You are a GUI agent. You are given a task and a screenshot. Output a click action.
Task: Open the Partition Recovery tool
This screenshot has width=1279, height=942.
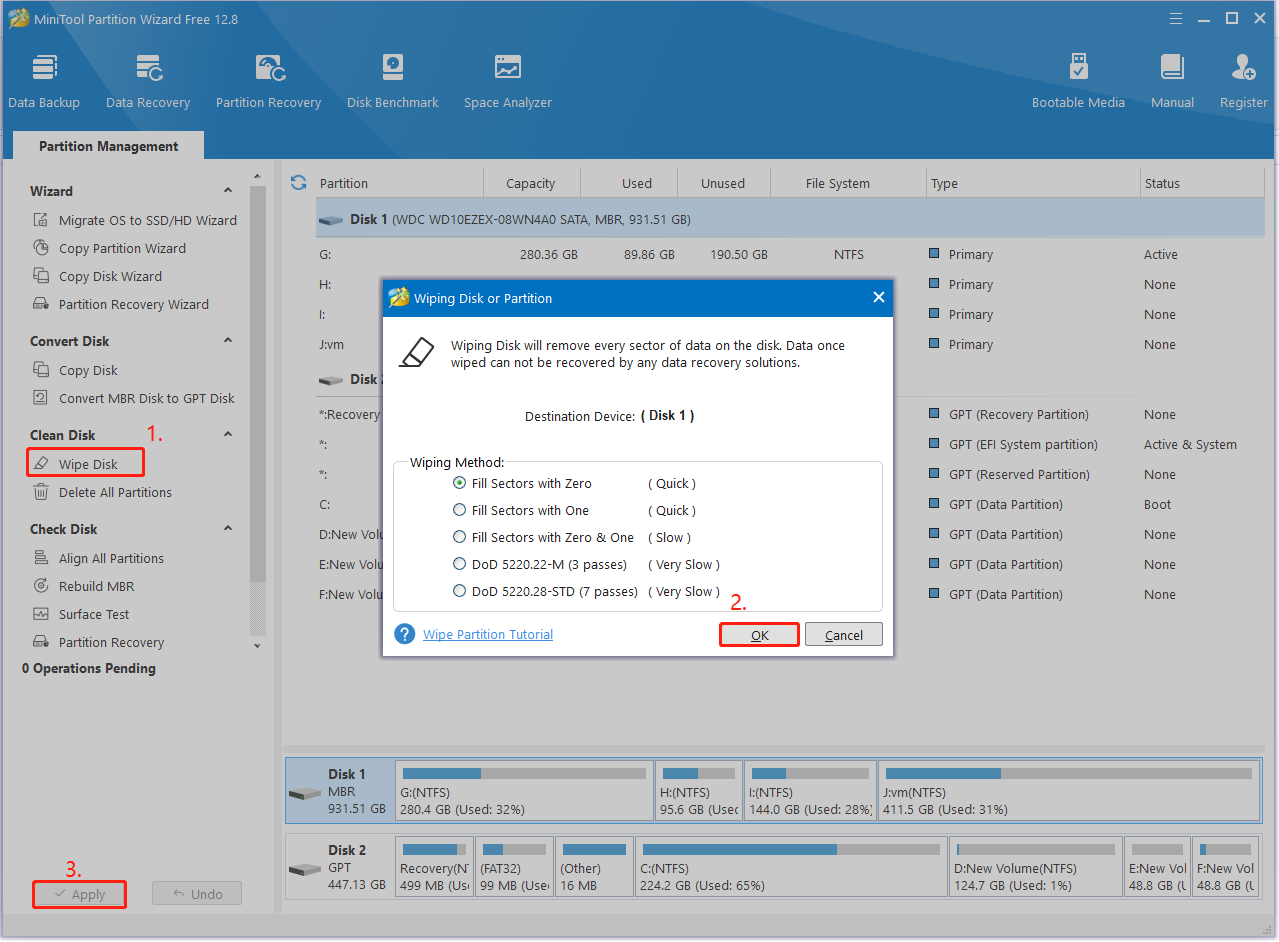click(x=268, y=78)
